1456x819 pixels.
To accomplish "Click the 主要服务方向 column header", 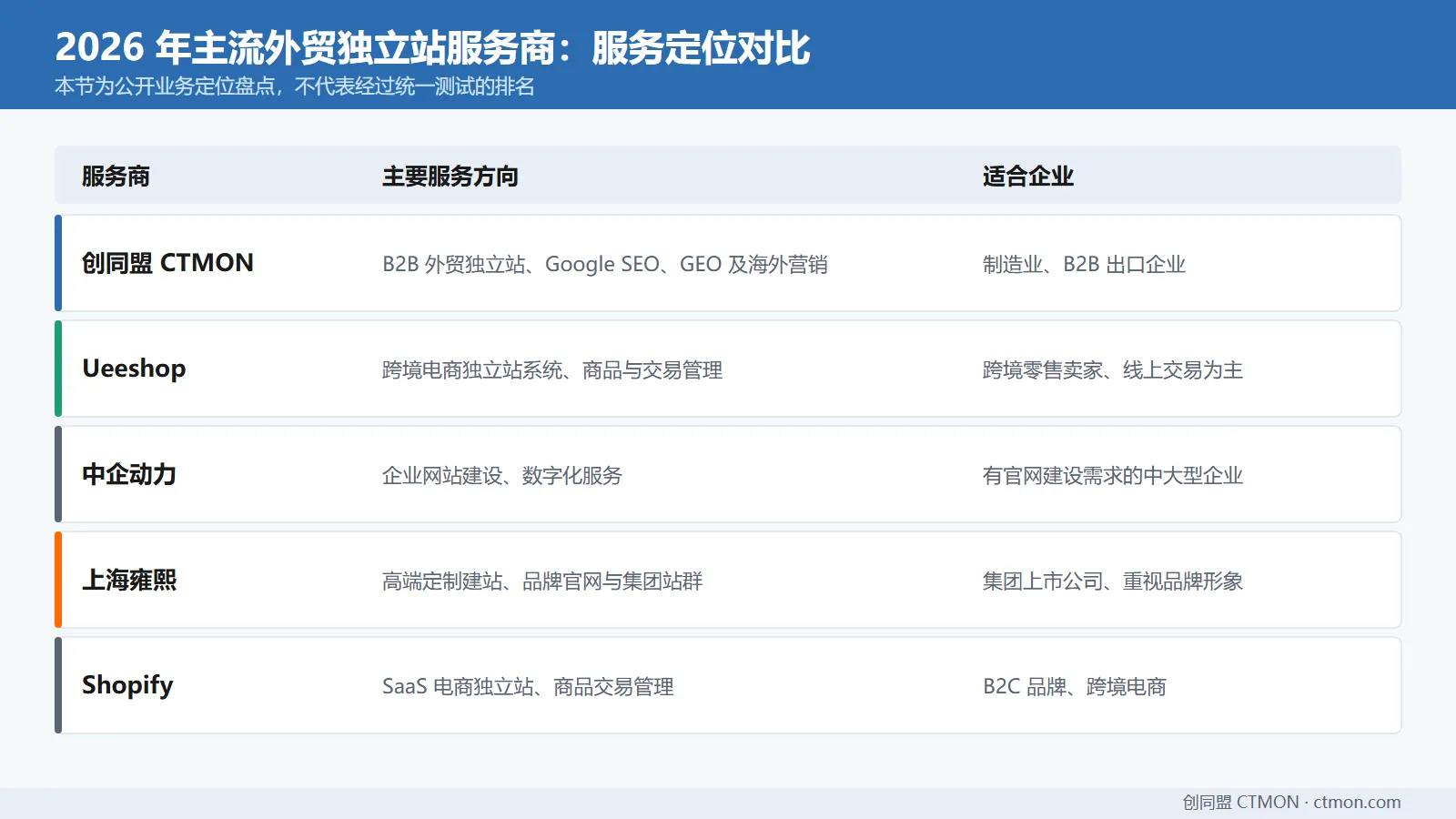I will [x=450, y=176].
